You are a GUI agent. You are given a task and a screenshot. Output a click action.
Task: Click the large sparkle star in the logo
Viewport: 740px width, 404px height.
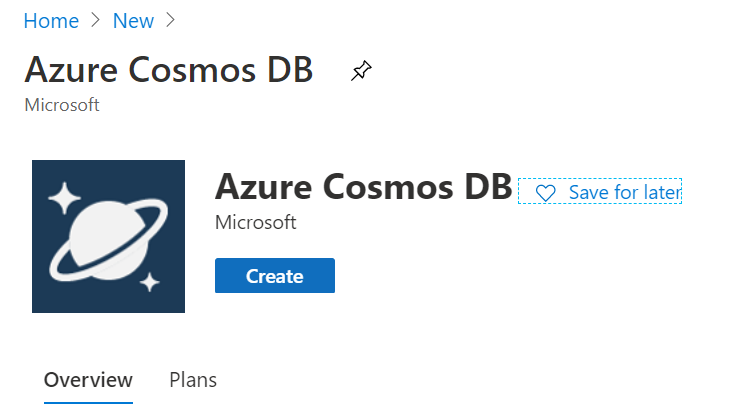tap(65, 200)
